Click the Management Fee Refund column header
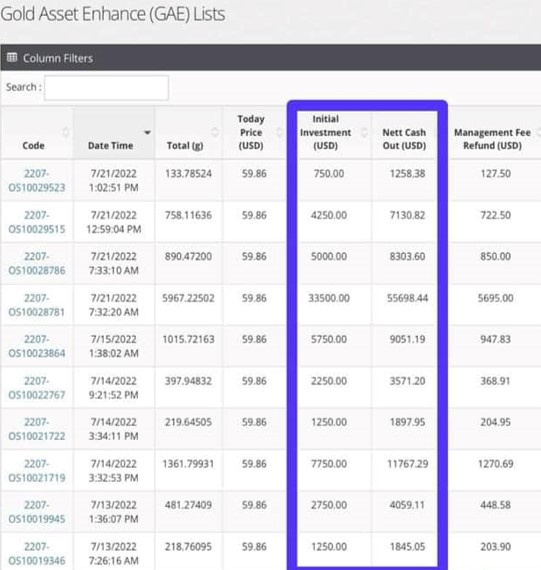Screen dimensions: 541x570 492,139
